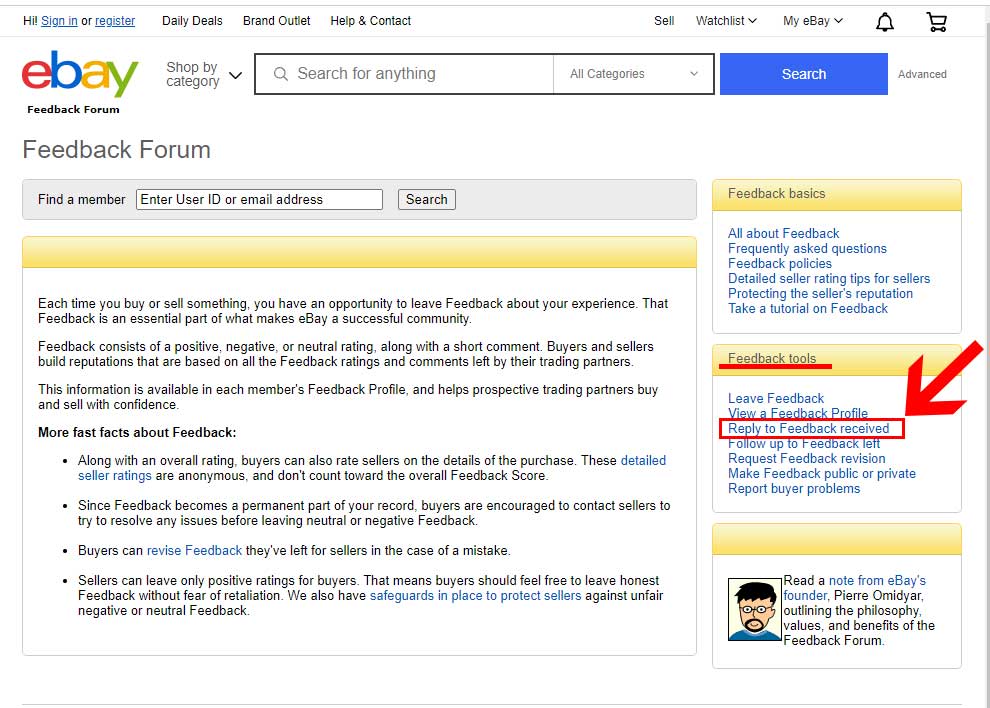This screenshot has width=990, height=708.
Task: Open Help & Contact
Action: pyautogui.click(x=370, y=20)
